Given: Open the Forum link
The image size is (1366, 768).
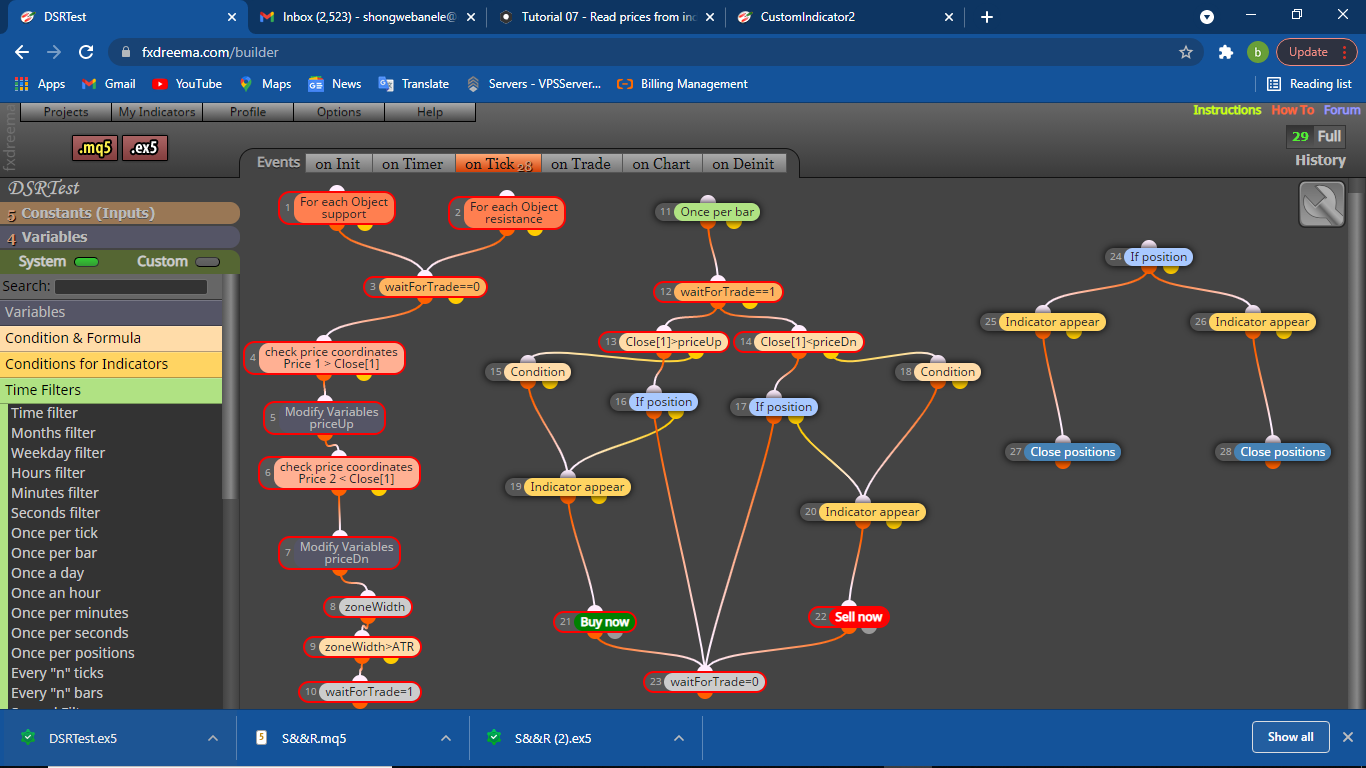Looking at the screenshot, I should point(1342,110).
